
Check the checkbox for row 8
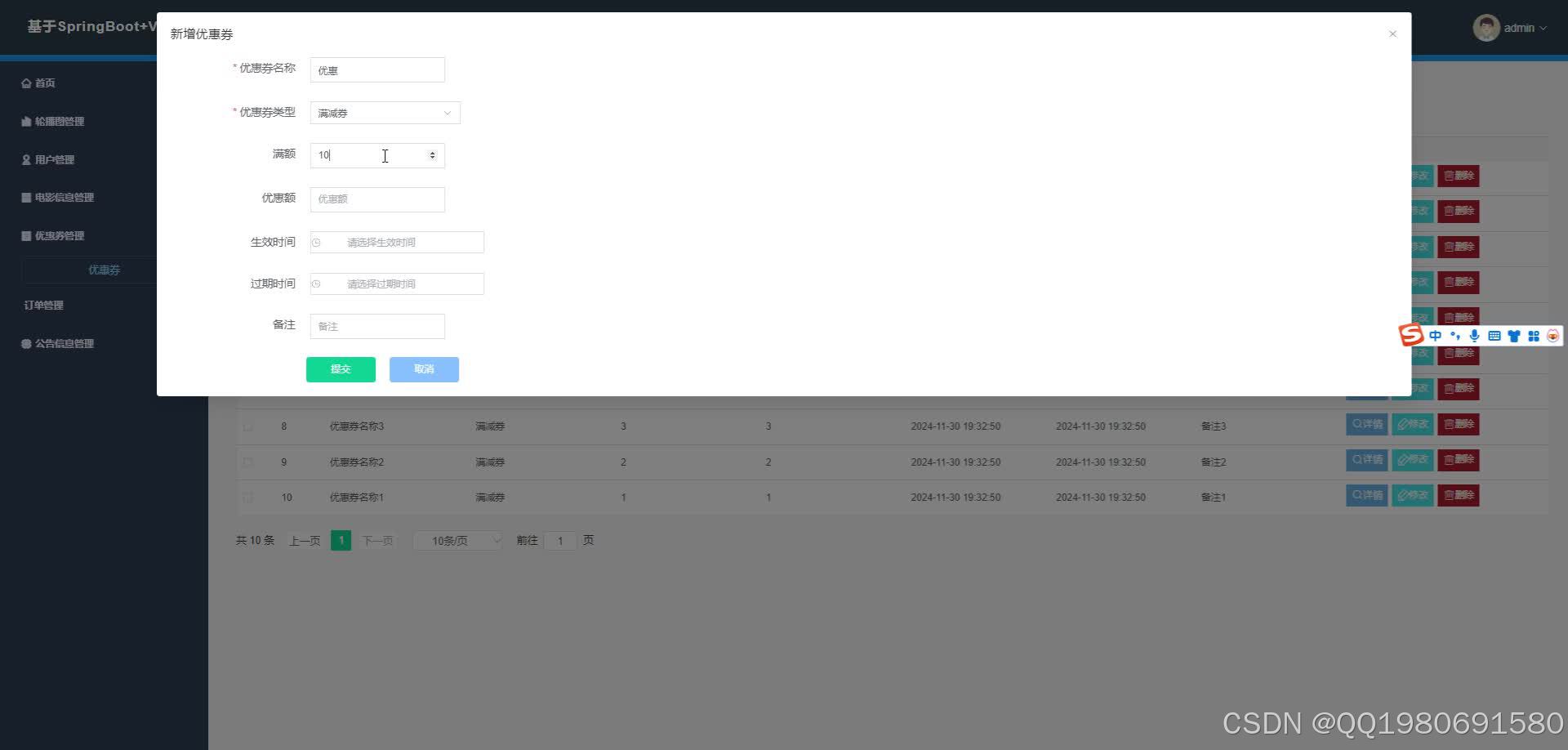click(x=248, y=426)
